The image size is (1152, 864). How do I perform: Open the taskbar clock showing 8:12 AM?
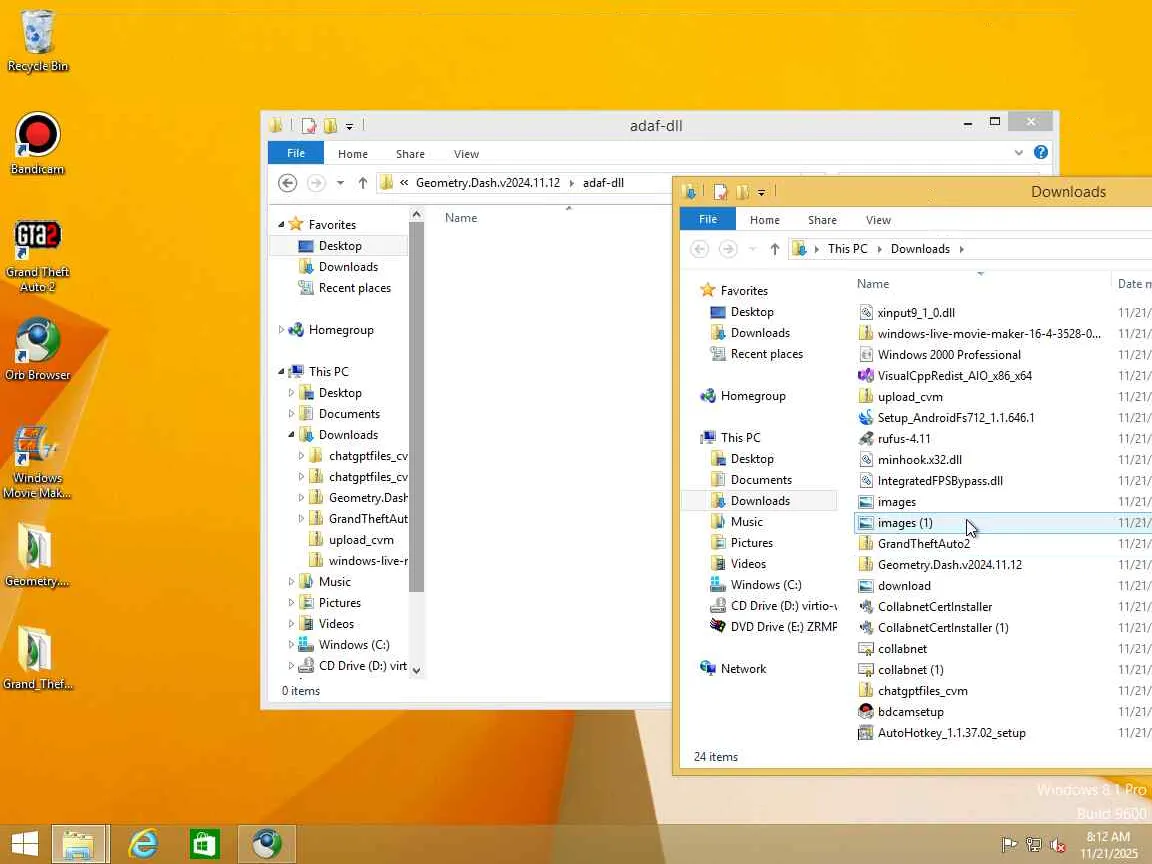(x=1108, y=845)
